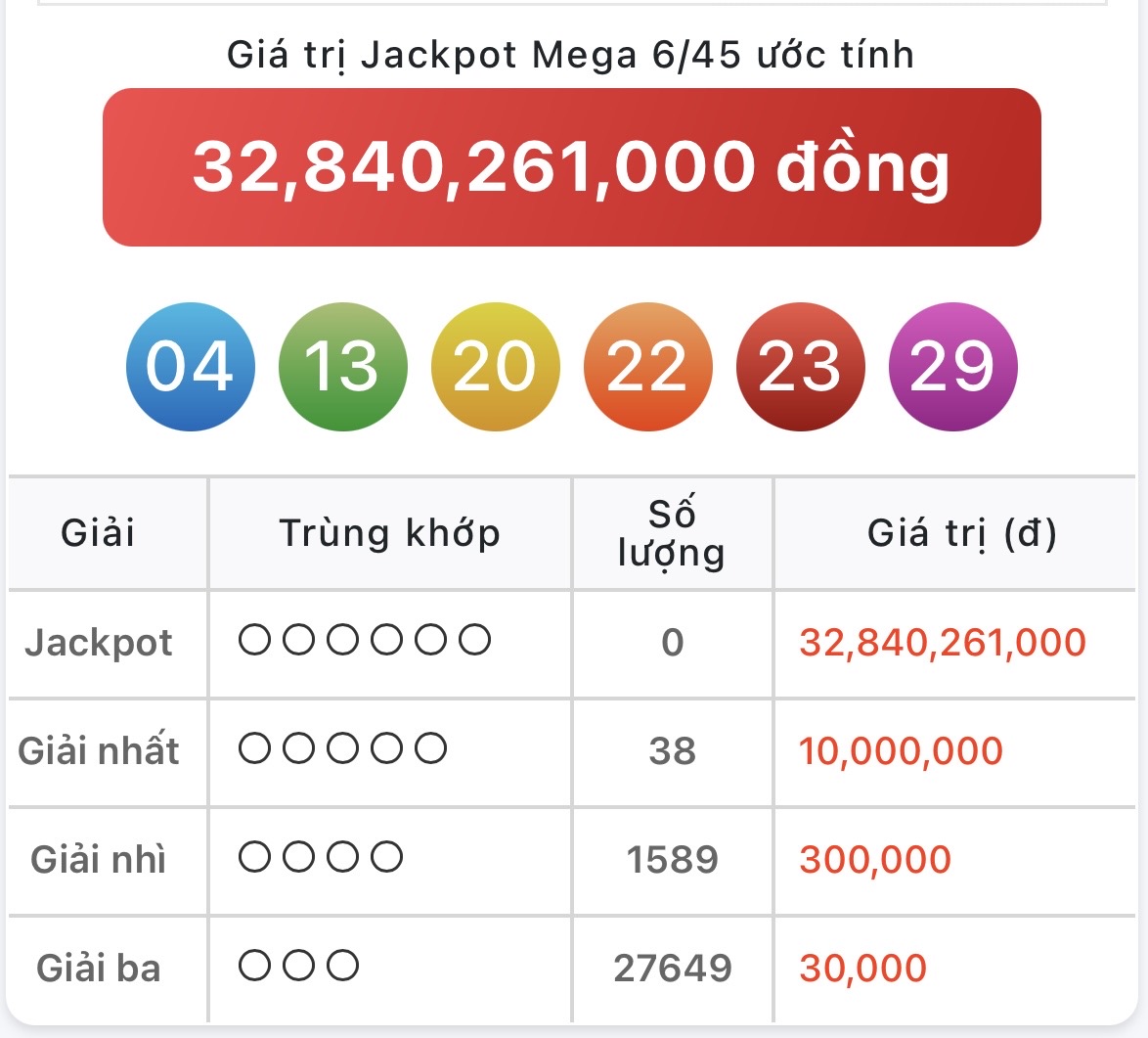Select the Giải nhất prize value 10,000,000
Screen dimensions: 1148x1038
pyautogui.click(x=901, y=751)
